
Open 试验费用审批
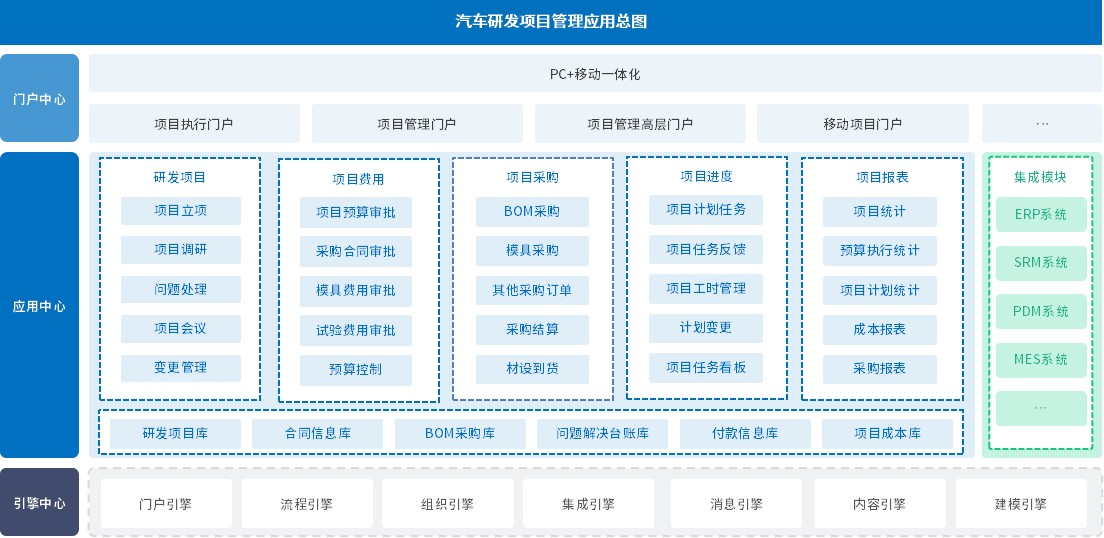(x=356, y=330)
